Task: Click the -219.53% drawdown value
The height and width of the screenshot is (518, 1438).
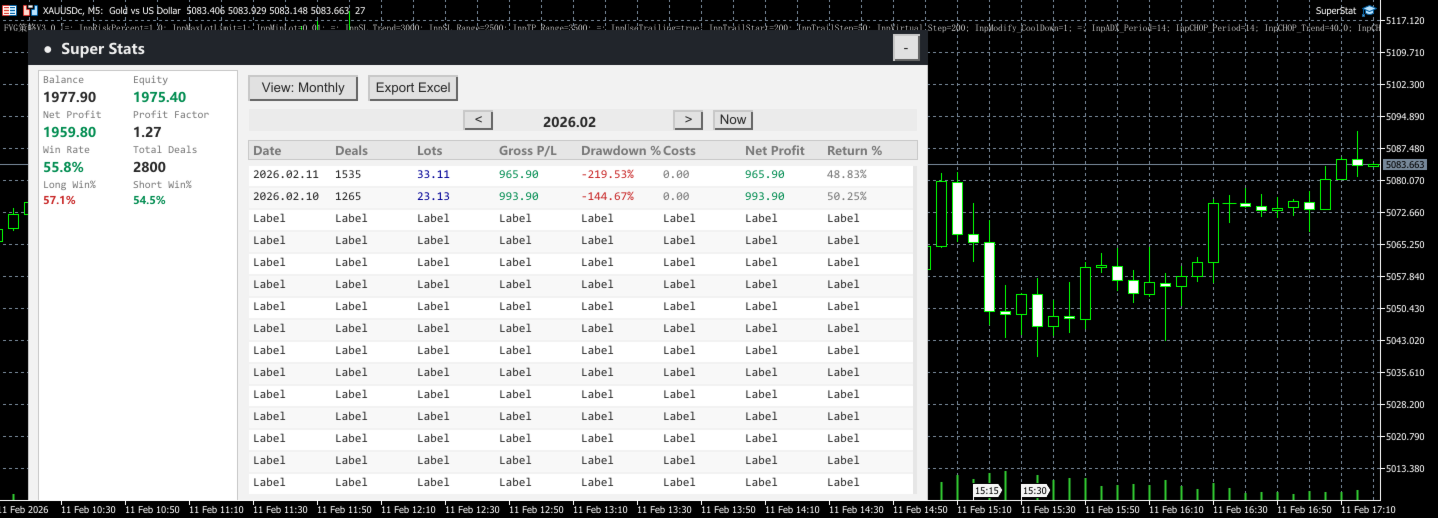Action: [607, 174]
